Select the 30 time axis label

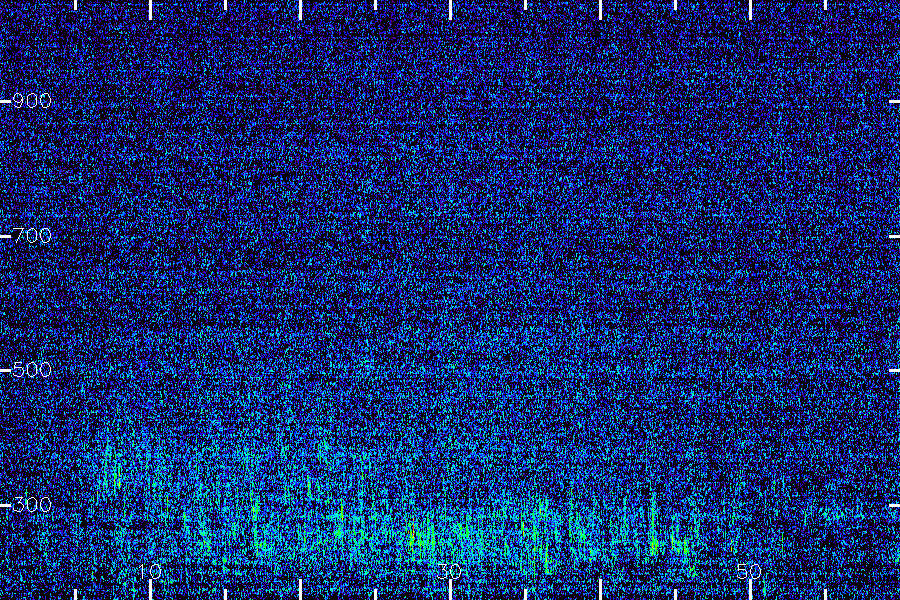[x=449, y=571]
